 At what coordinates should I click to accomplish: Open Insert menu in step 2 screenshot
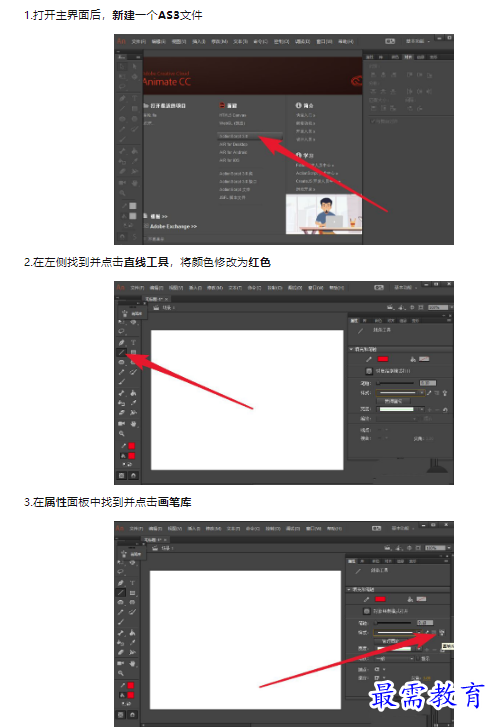pyautogui.click(x=195, y=288)
